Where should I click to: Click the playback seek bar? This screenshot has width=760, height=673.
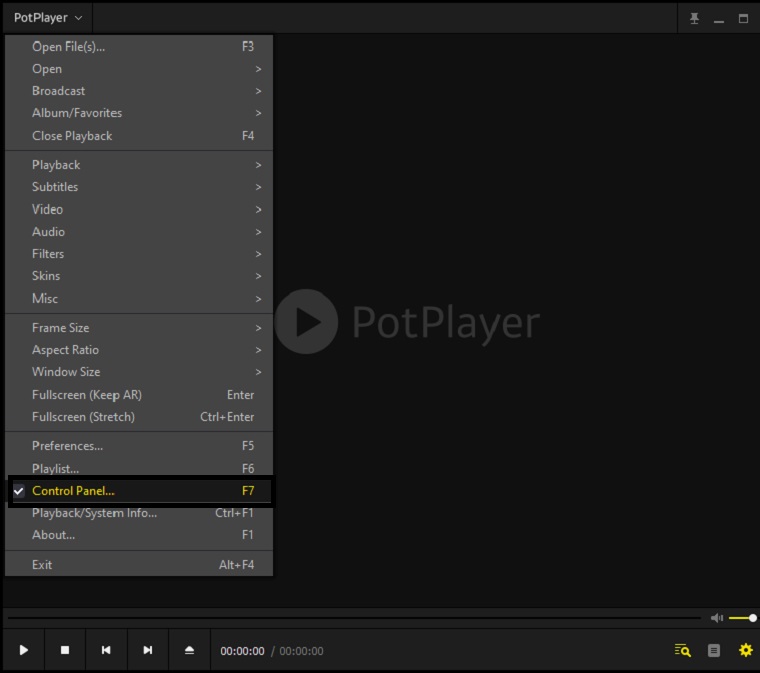coord(354,618)
